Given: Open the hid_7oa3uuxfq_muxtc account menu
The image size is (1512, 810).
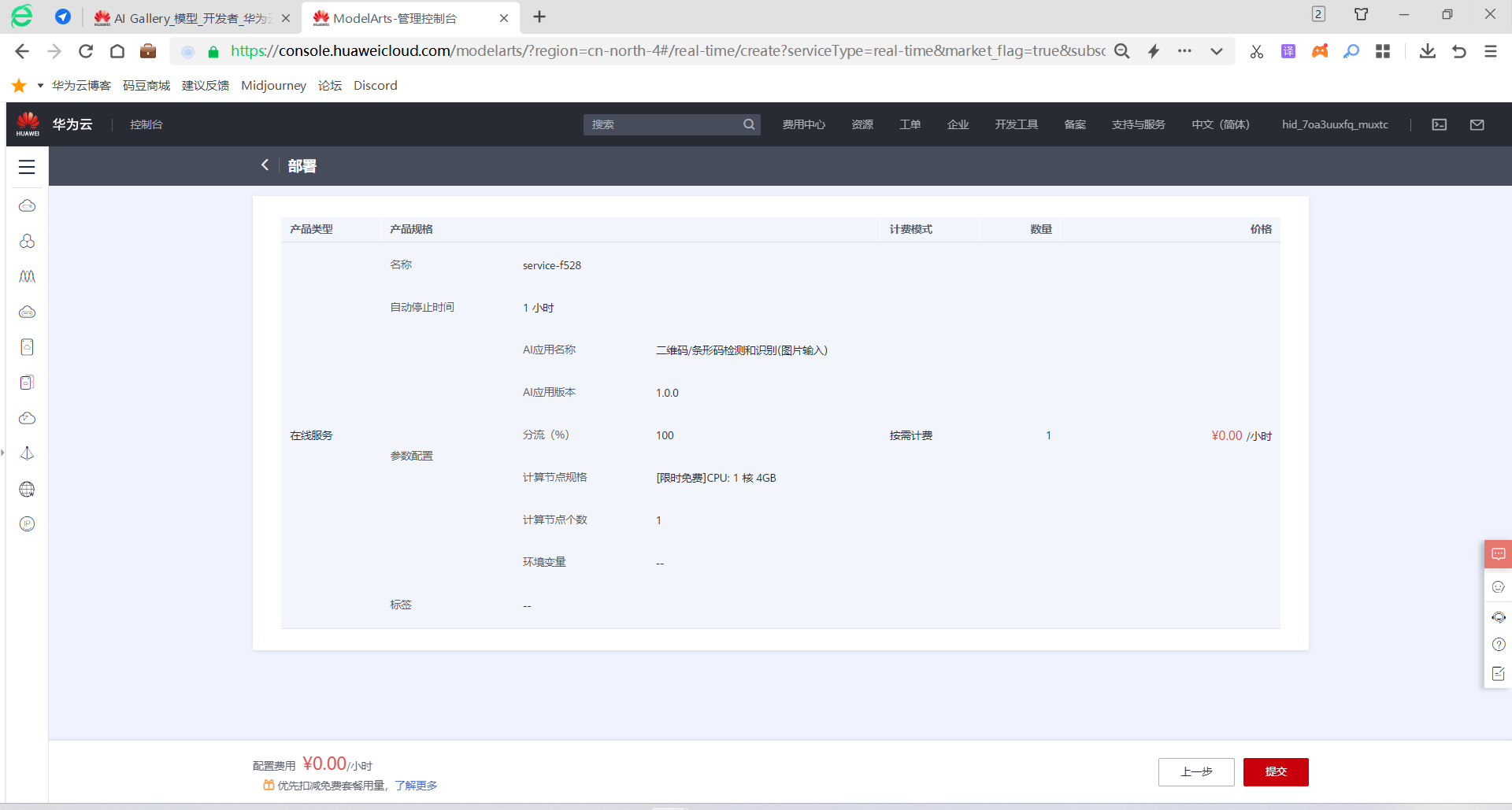Looking at the screenshot, I should point(1335,124).
